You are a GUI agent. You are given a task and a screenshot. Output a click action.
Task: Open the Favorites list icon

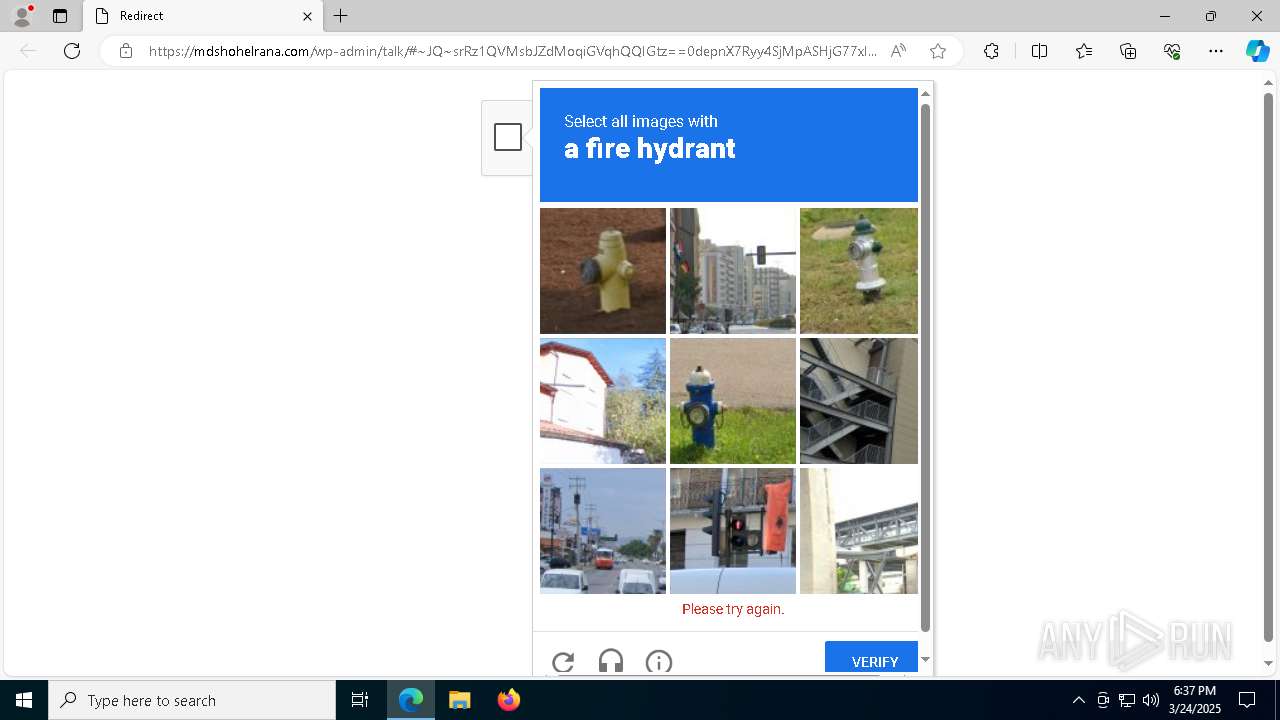[x=1084, y=51]
